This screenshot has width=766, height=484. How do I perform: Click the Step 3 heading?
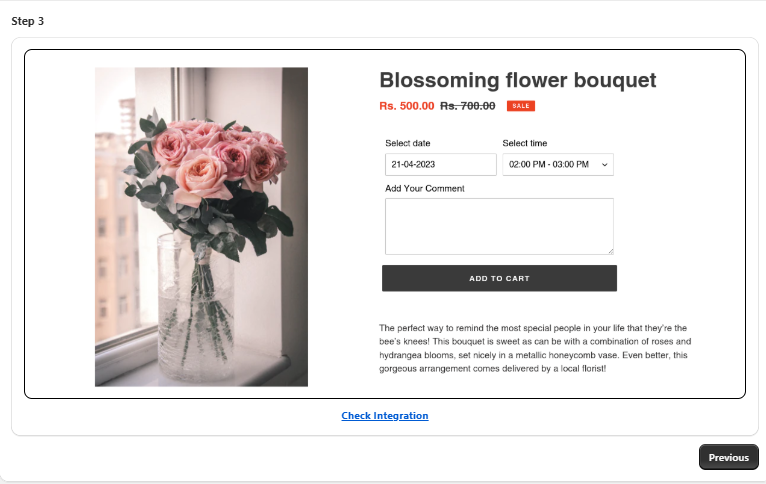click(x=28, y=21)
